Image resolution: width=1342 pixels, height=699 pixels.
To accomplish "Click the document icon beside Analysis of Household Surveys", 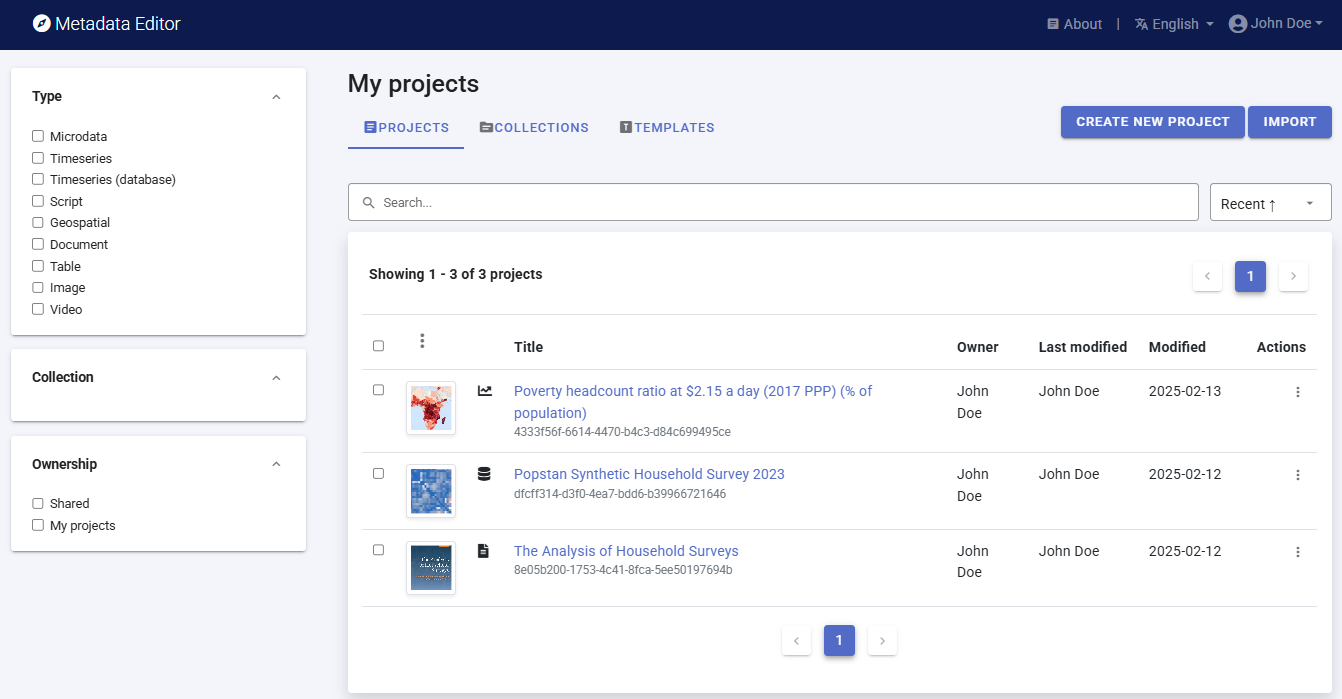I will pyautogui.click(x=484, y=551).
